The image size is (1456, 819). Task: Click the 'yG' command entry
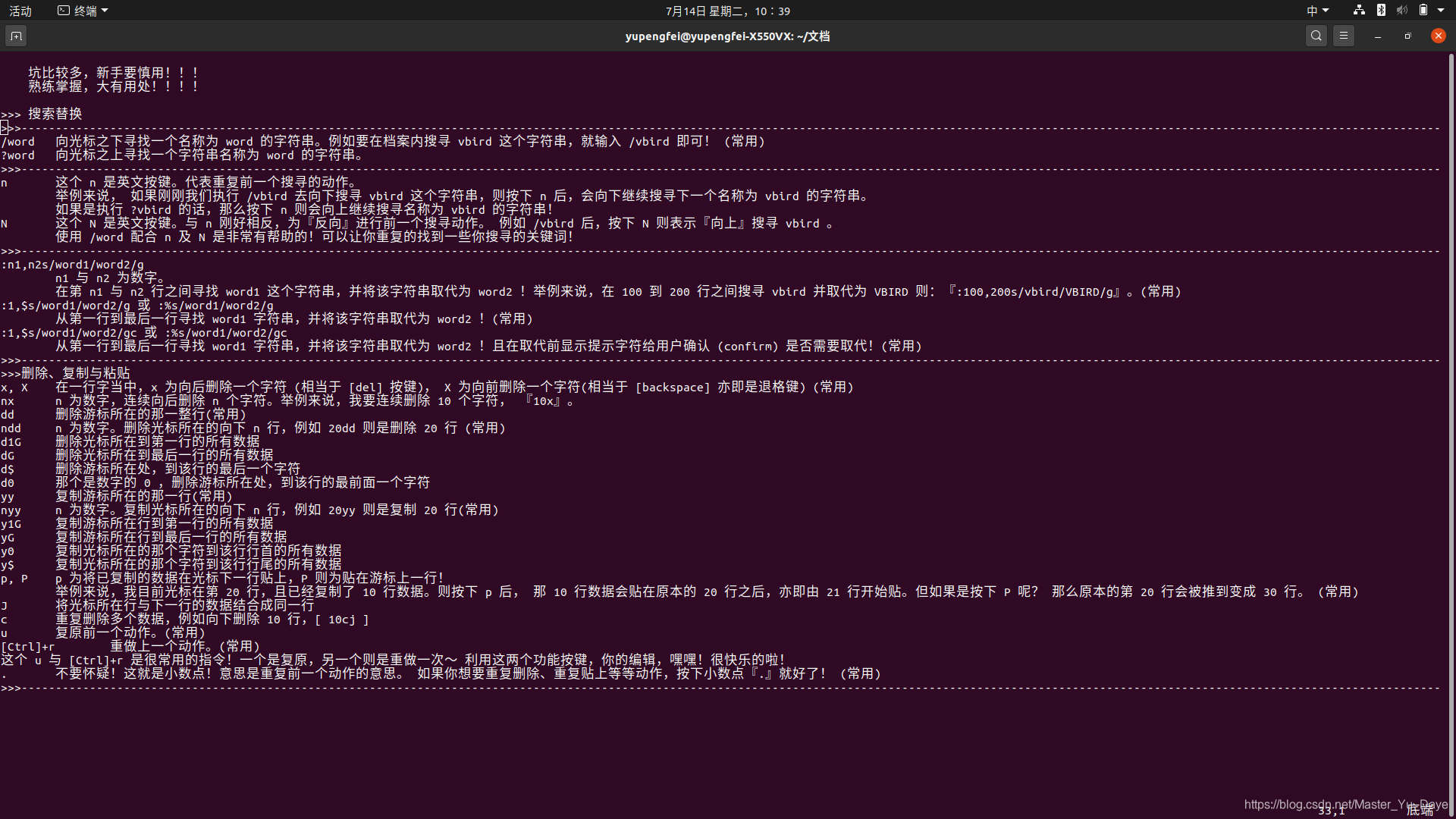[8, 538]
